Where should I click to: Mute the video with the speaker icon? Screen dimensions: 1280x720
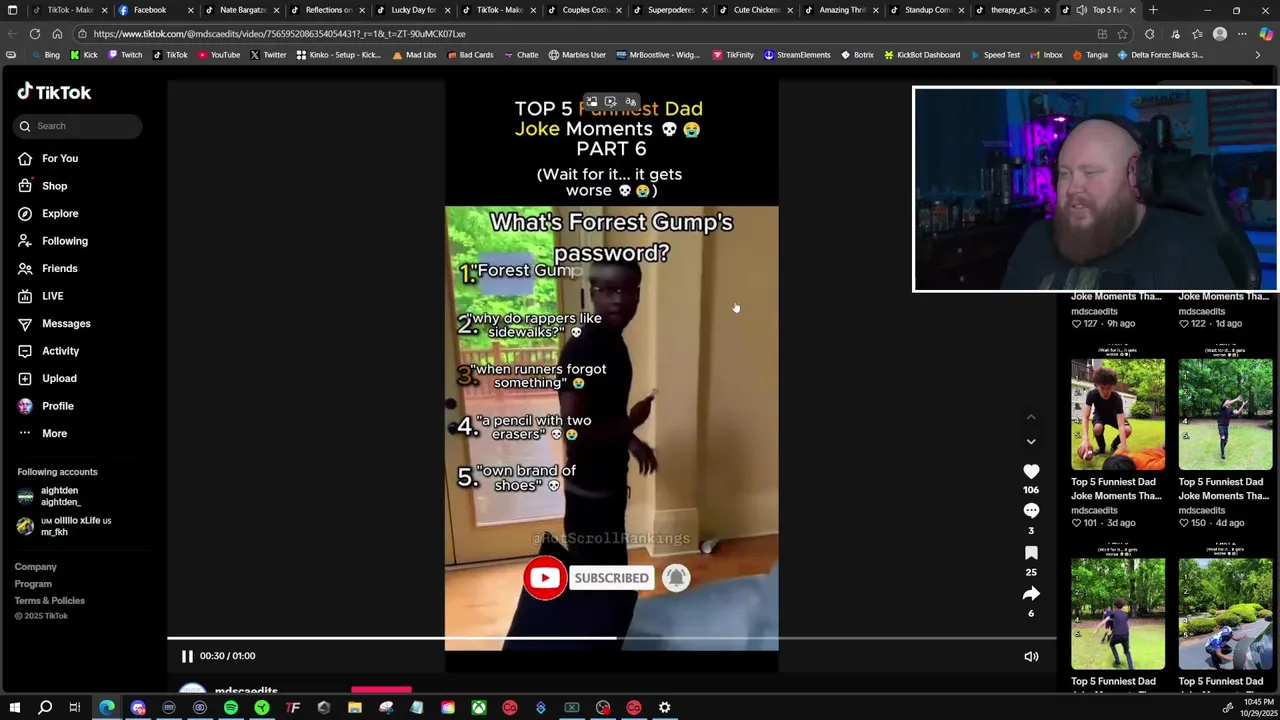click(1031, 657)
